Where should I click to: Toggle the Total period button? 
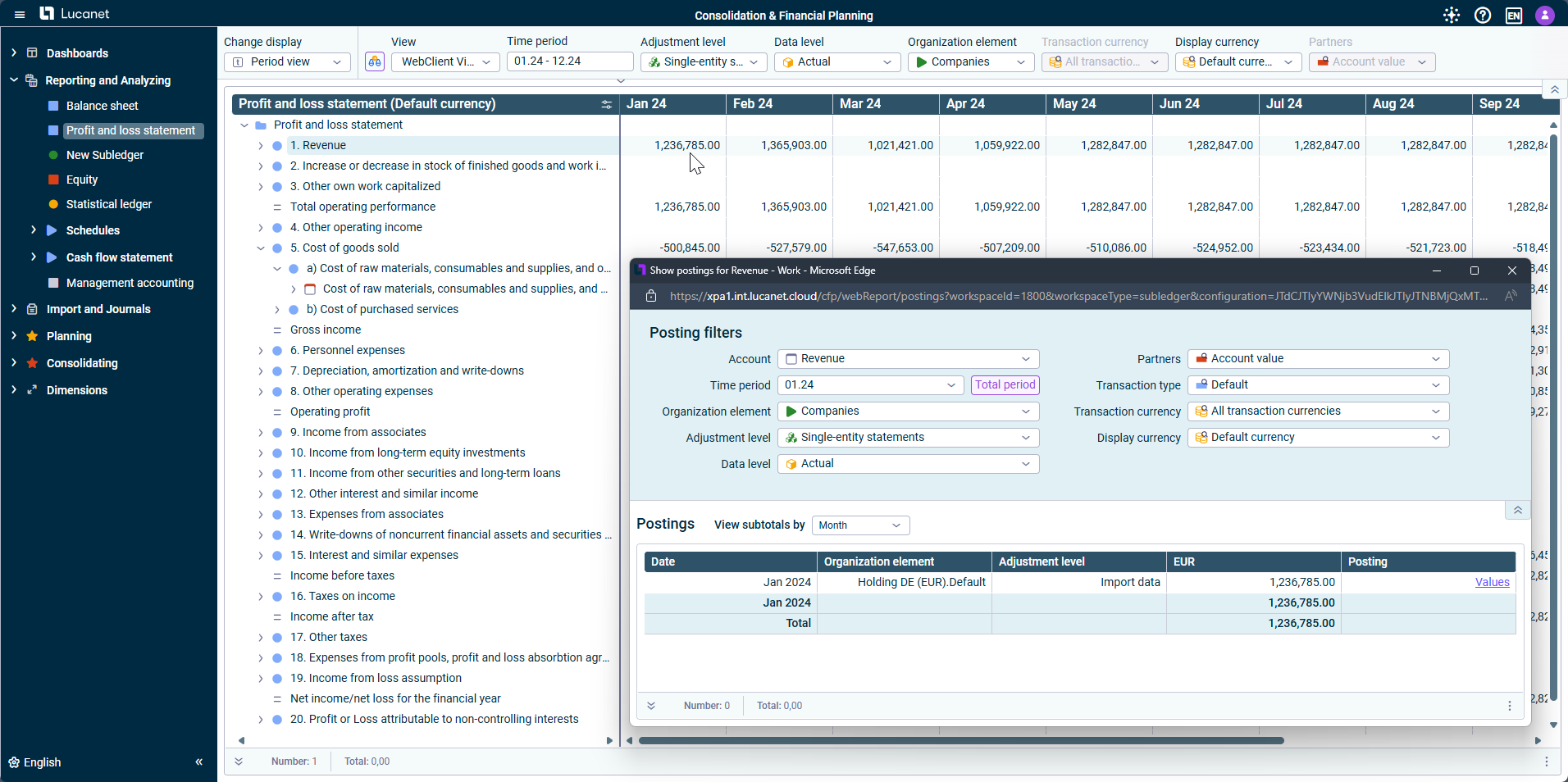pos(1005,385)
